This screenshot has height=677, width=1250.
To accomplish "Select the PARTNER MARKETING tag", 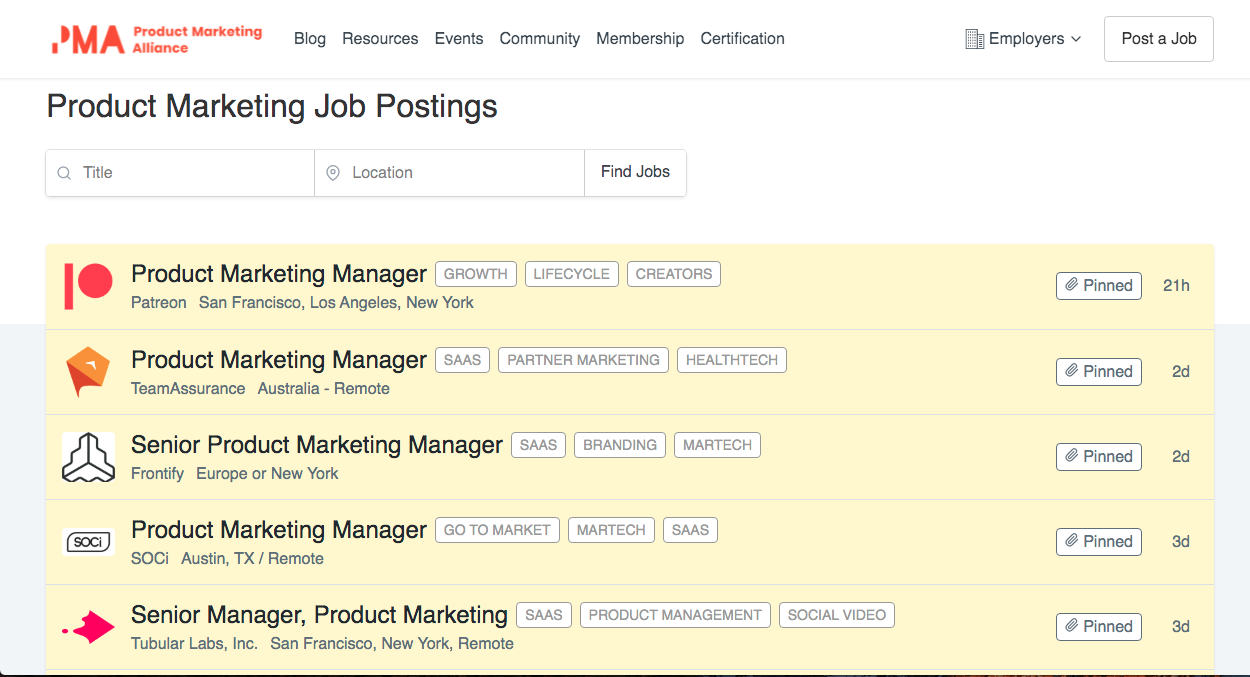I will tap(583, 360).
